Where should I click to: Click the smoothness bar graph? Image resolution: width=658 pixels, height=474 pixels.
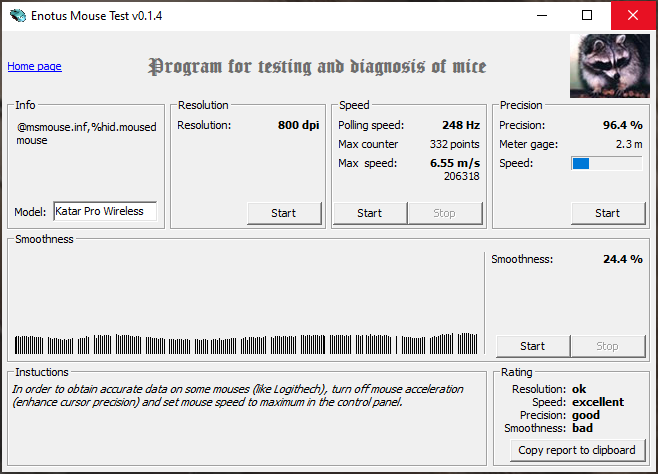(x=246, y=344)
